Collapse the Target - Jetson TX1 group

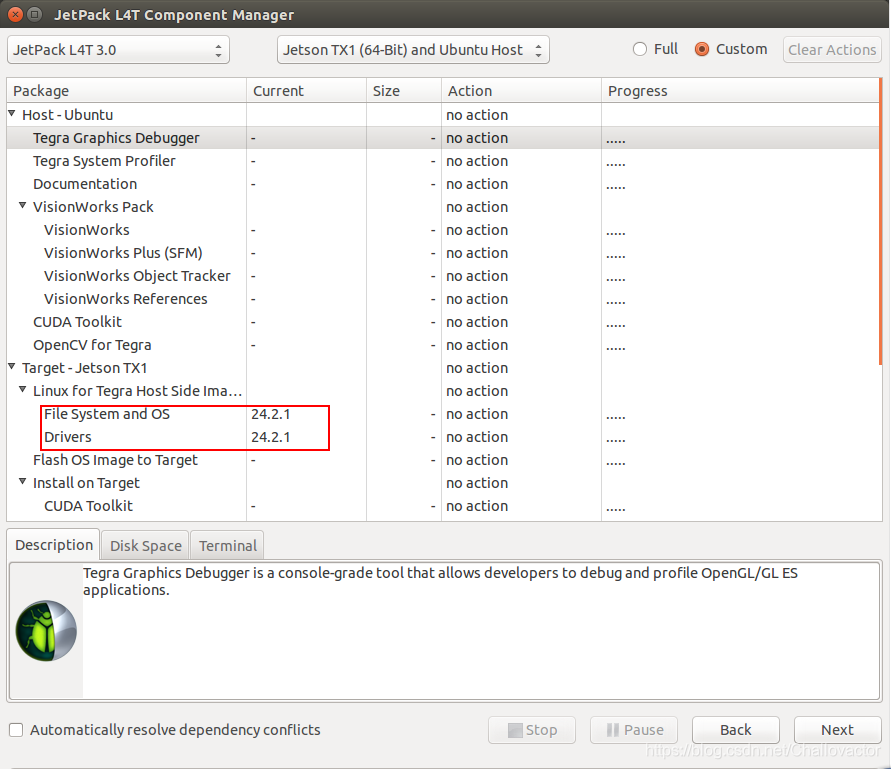[12, 367]
